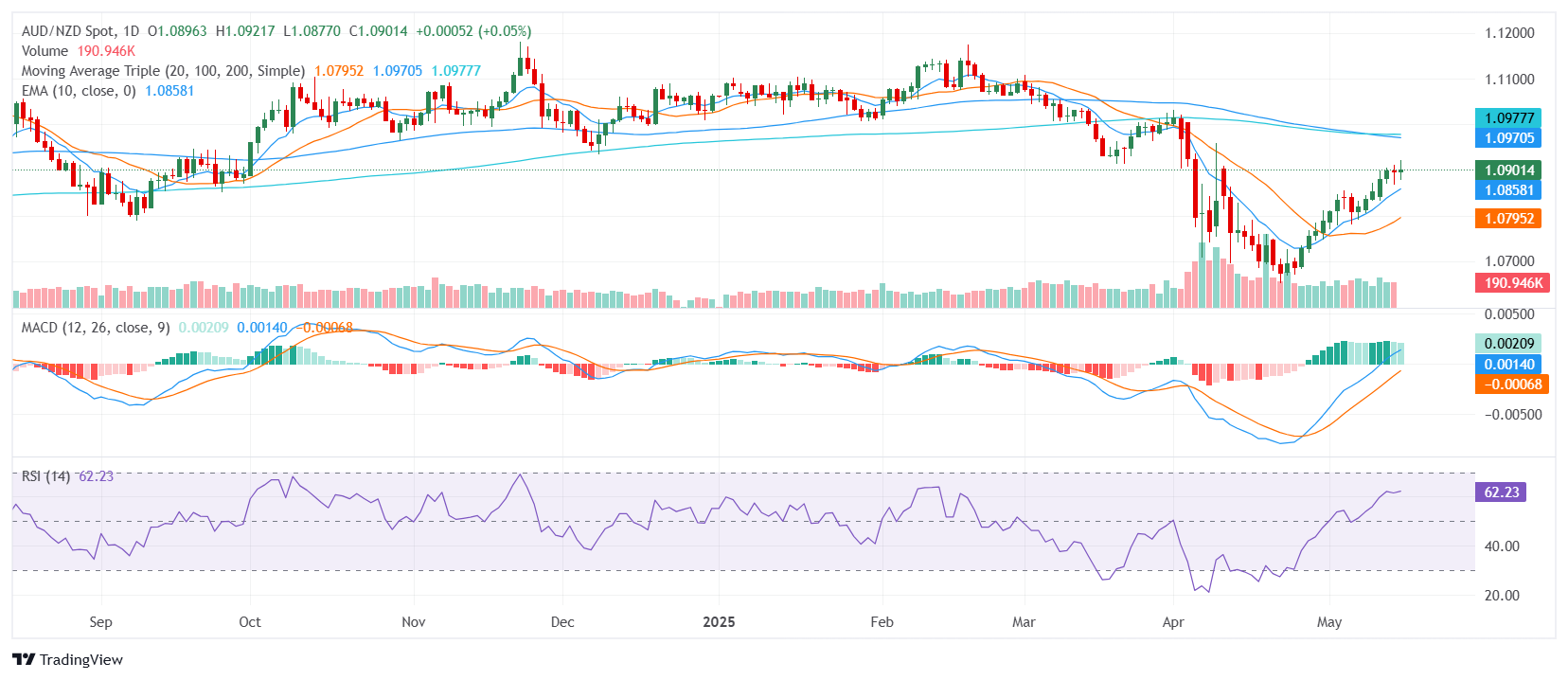Click the blue 1.08581 EMA price tag
Viewport: 1568px width, 680px height.
coord(1508,190)
